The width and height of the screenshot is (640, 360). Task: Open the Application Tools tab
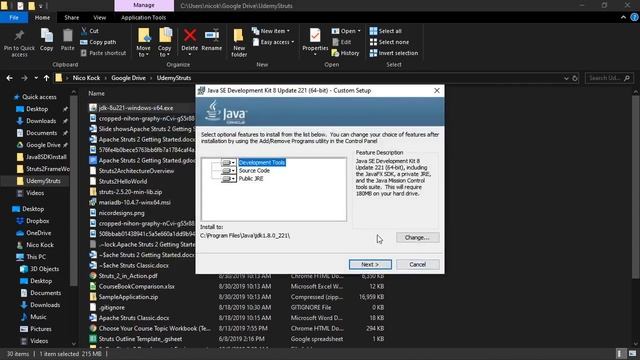[144, 18]
